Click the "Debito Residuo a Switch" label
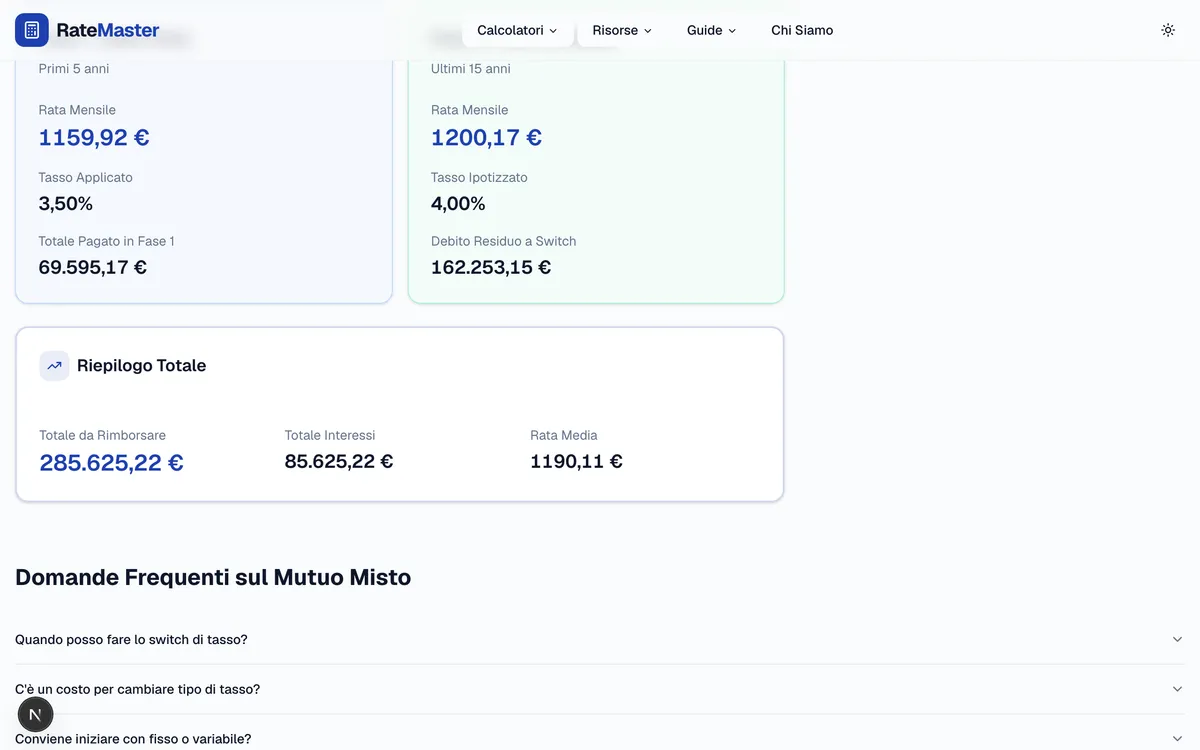 [504, 241]
